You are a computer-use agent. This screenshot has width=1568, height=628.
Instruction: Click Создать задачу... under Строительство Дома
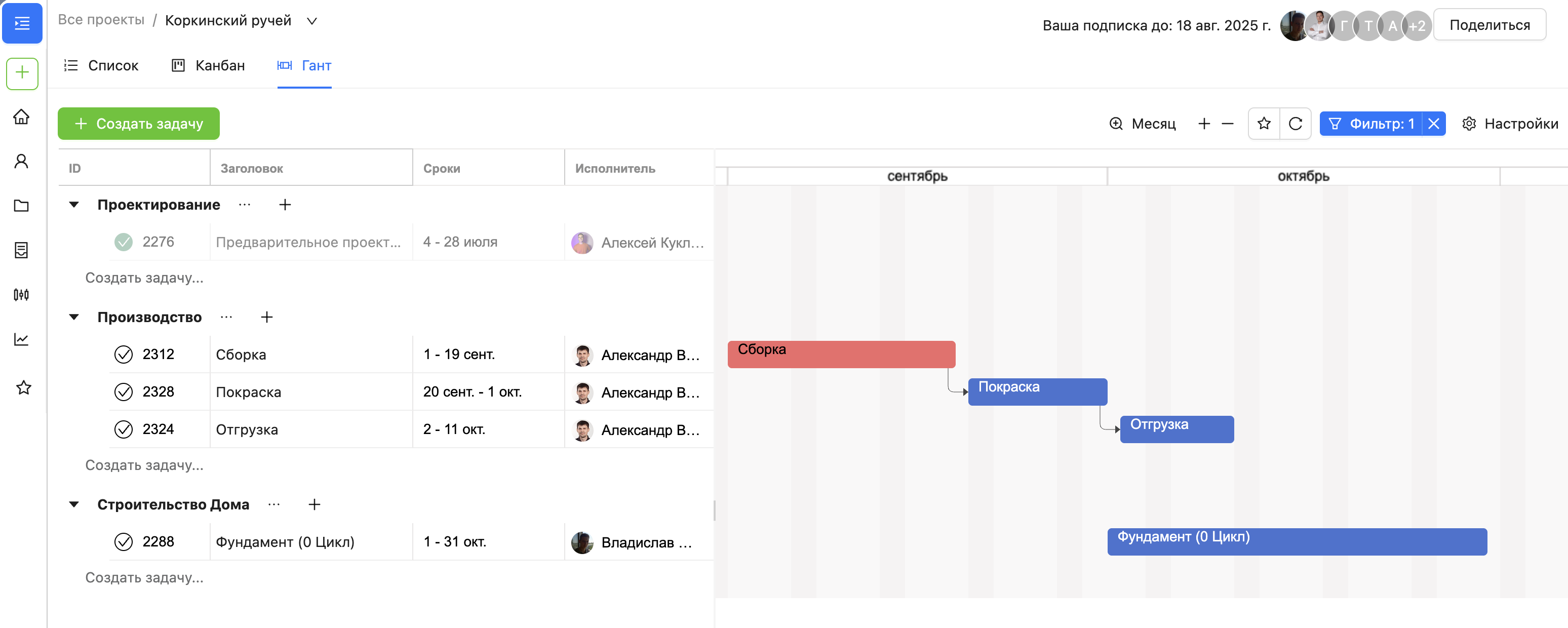click(x=144, y=577)
